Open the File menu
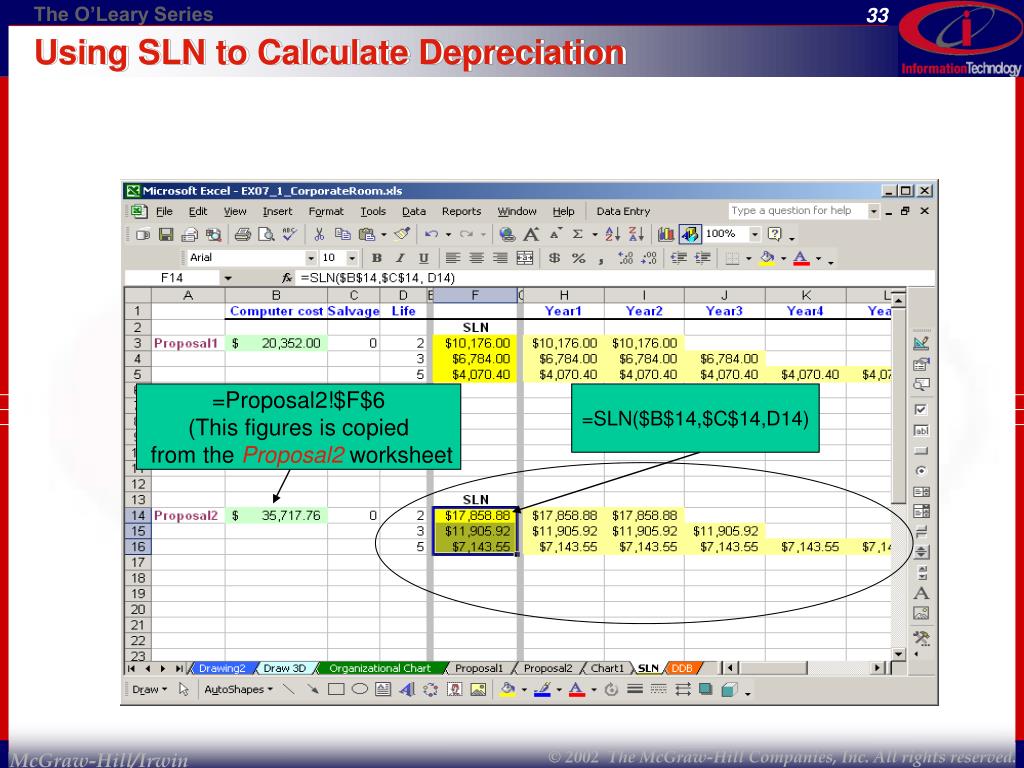The width and height of the screenshot is (1024, 768). click(164, 212)
